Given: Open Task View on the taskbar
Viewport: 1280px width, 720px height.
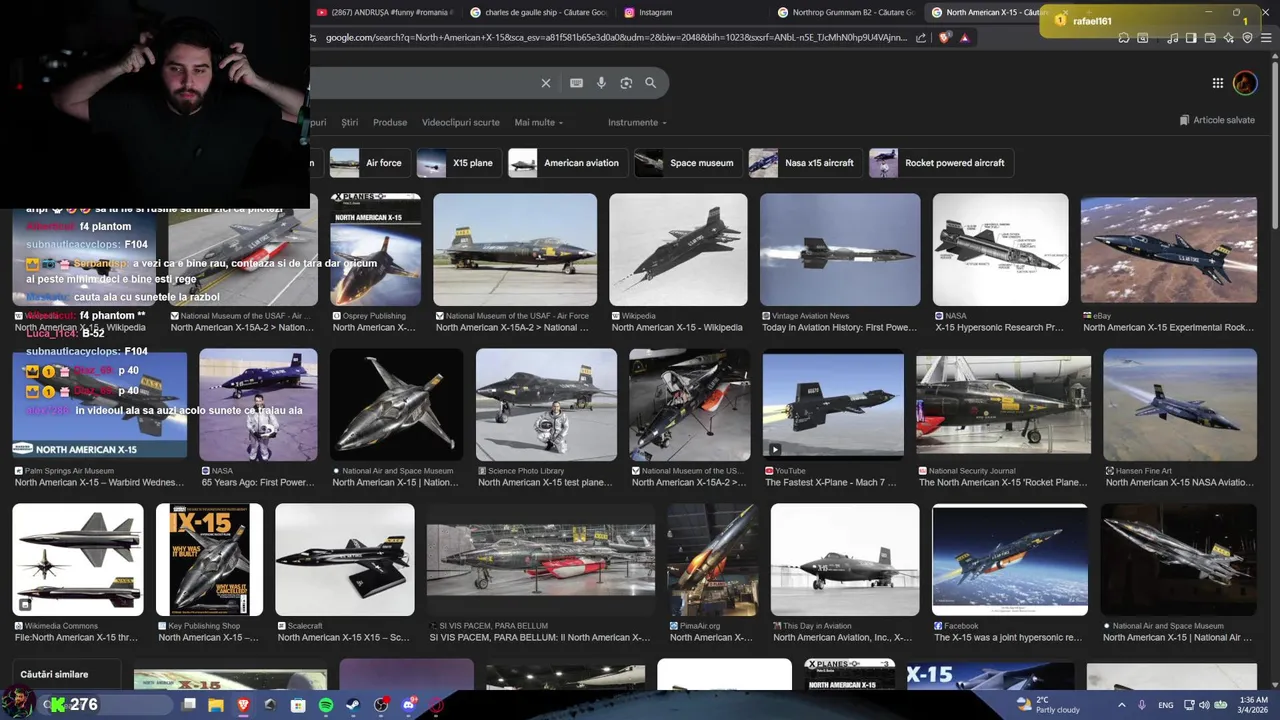Looking at the screenshot, I should click(x=189, y=705).
